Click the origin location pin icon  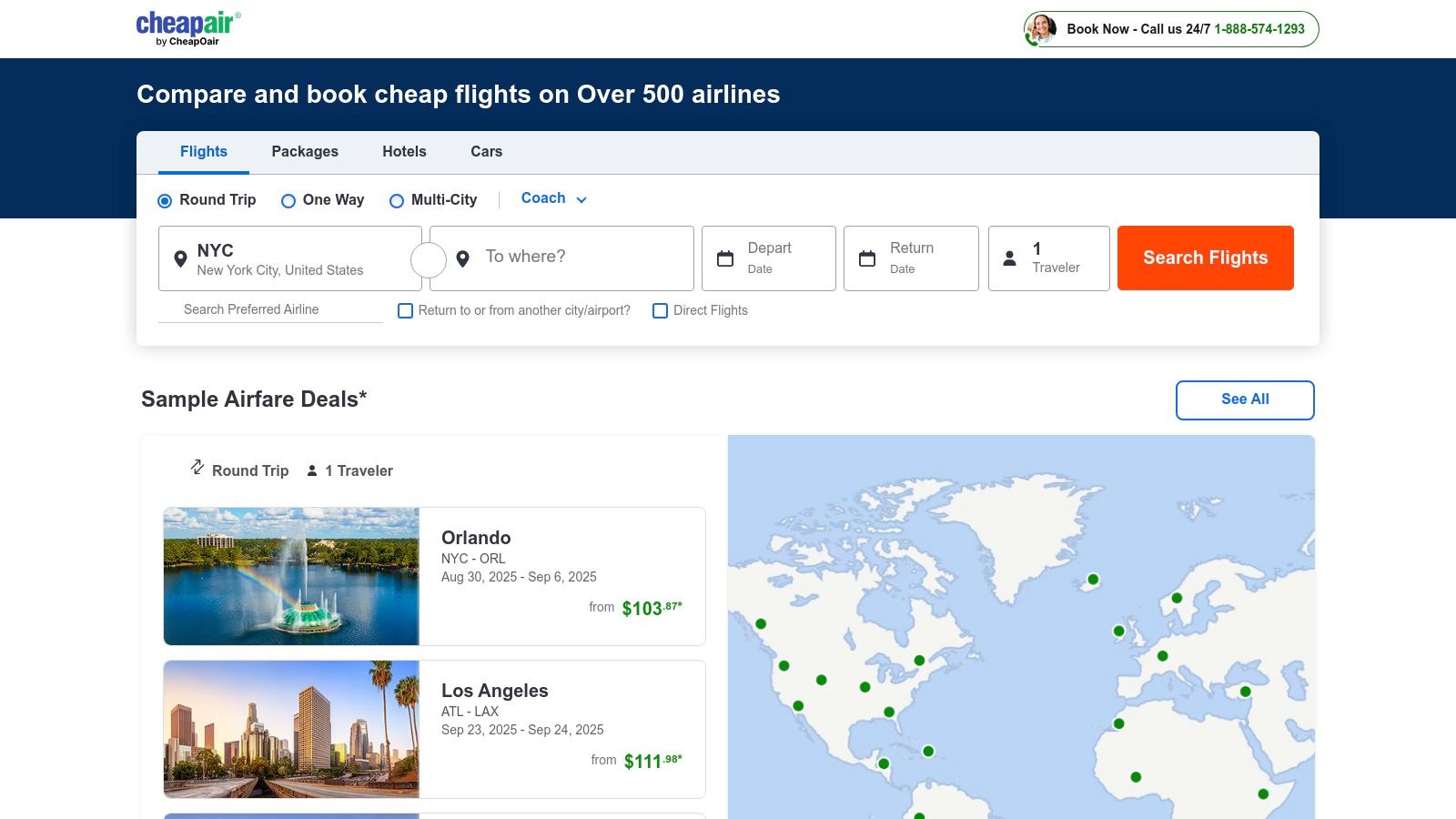point(180,259)
